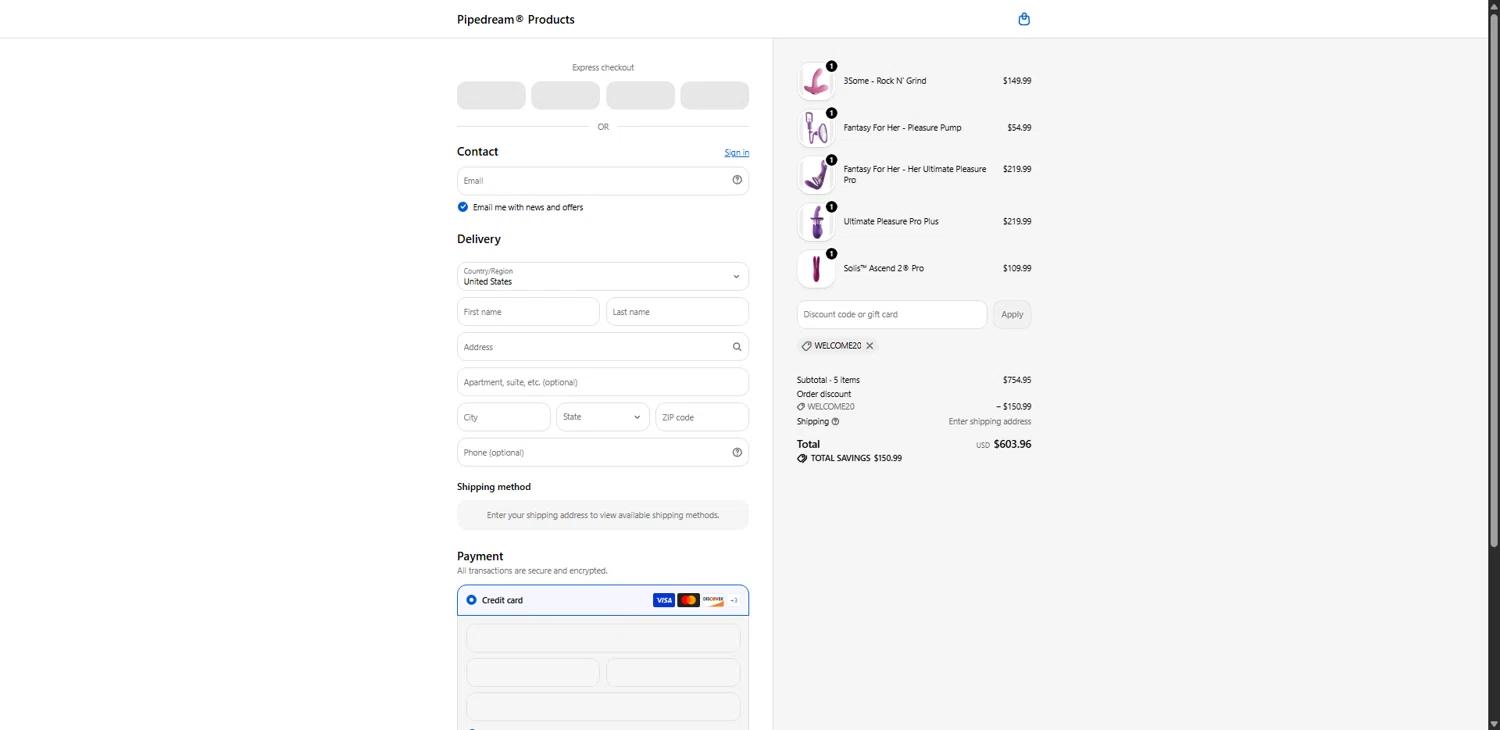1500x730 pixels.
Task: Click the Shipping method heading
Action: 494,487
